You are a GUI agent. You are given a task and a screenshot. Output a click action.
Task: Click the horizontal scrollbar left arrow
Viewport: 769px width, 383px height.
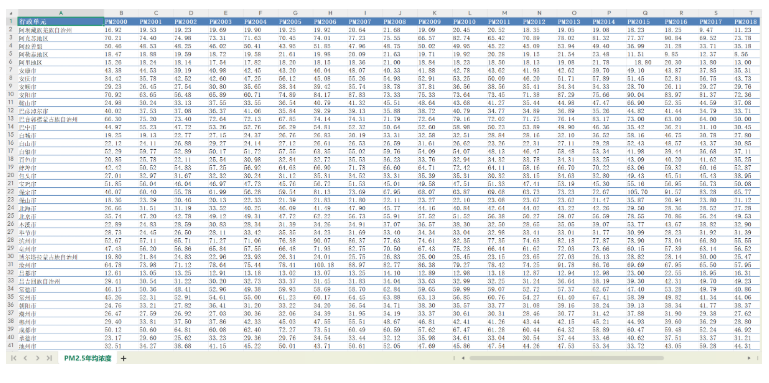[463, 358]
